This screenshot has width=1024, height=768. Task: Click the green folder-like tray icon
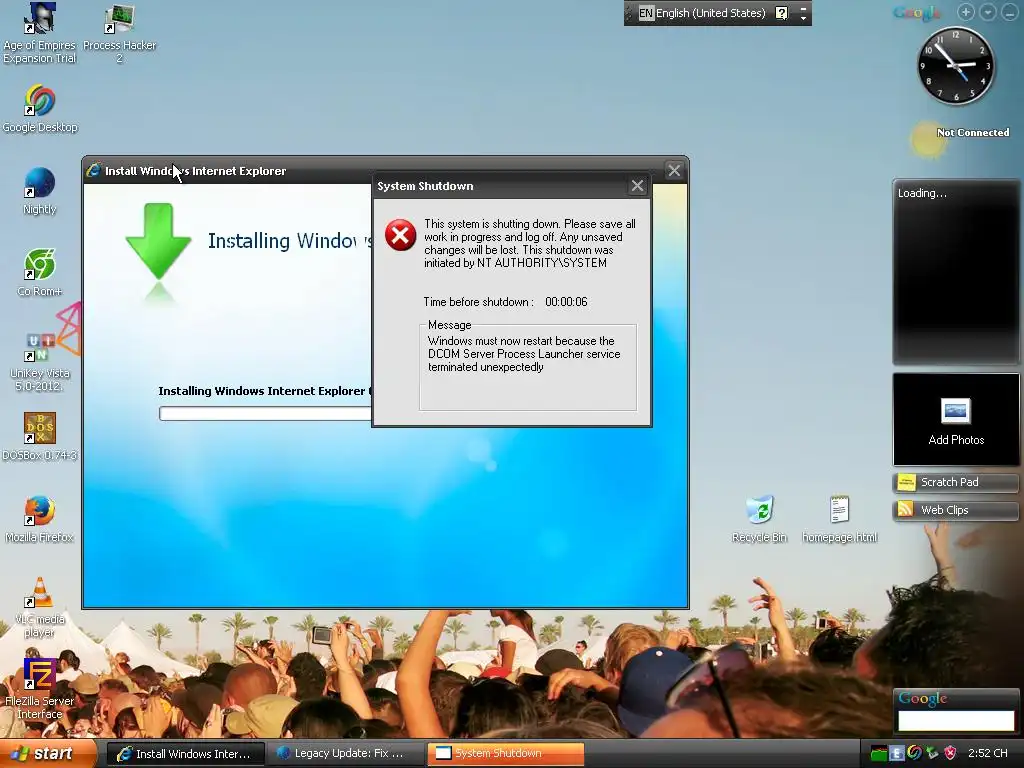coord(879,754)
